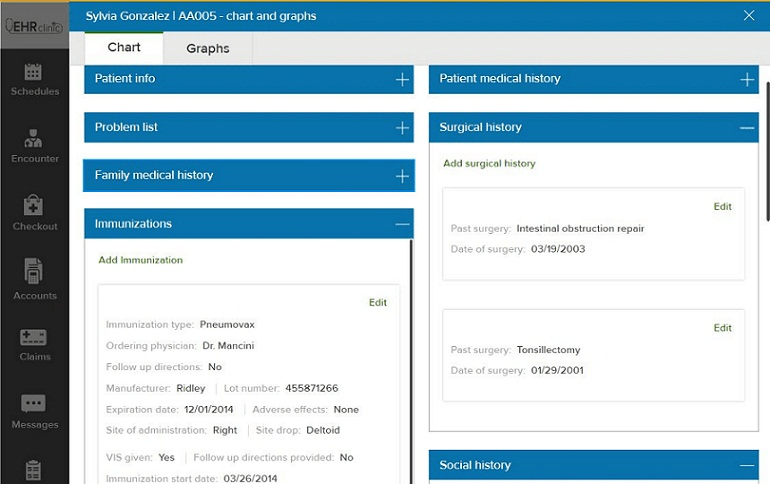Viewport: 770px width, 484px height.
Task: Expand the Patient info section
Action: click(x=402, y=80)
